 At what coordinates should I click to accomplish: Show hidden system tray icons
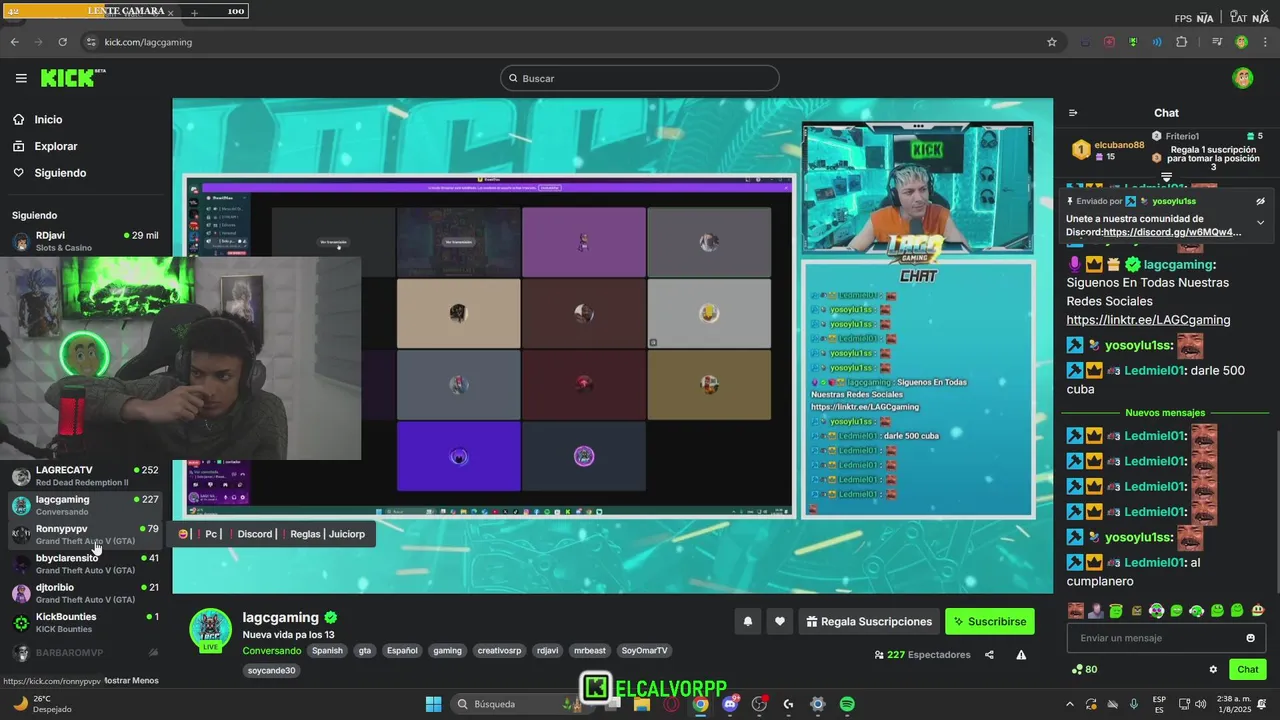pyautogui.click(x=1069, y=704)
